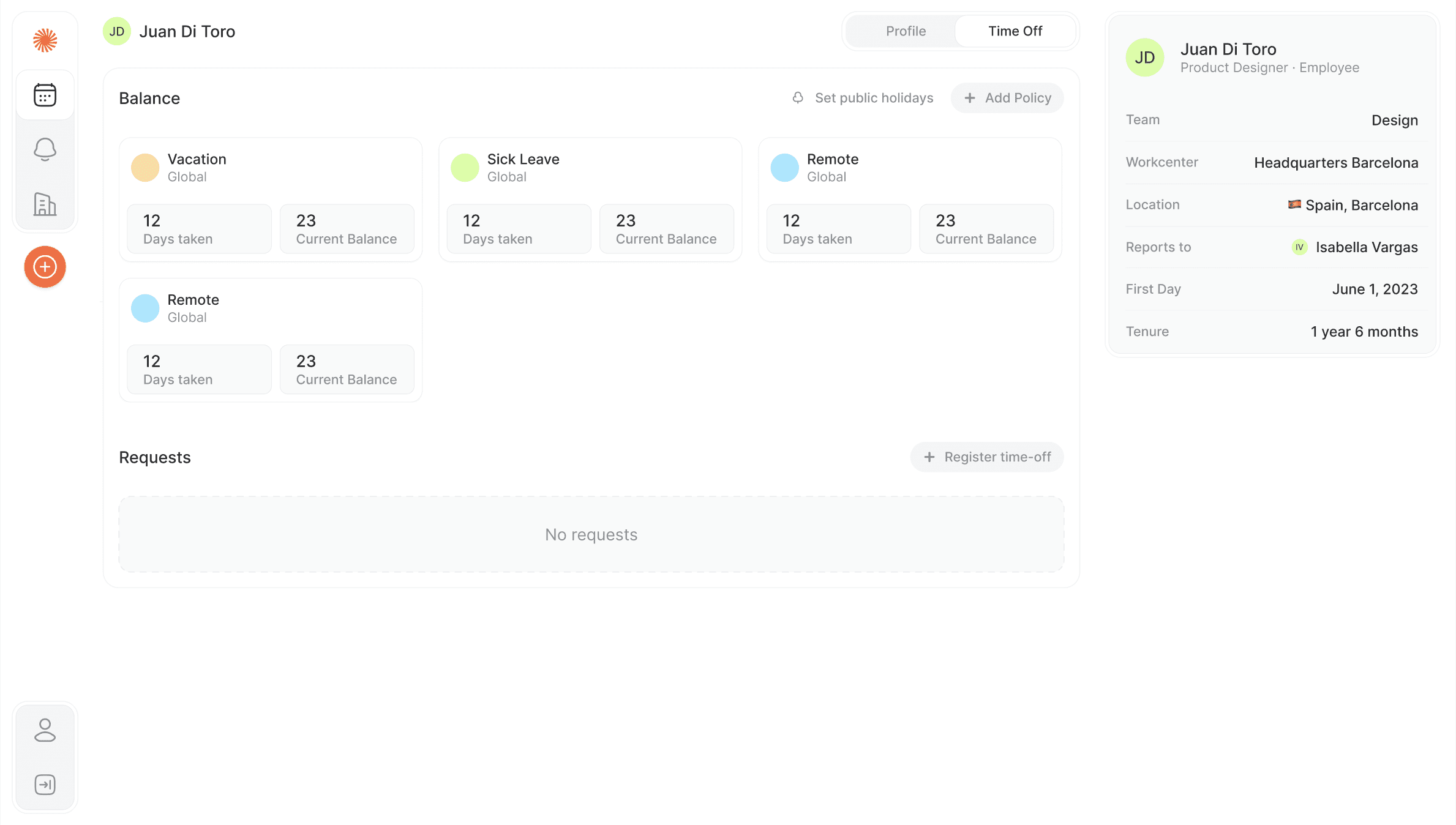Open the calendar icon in sidebar
The width and height of the screenshot is (1456, 825).
click(45, 95)
